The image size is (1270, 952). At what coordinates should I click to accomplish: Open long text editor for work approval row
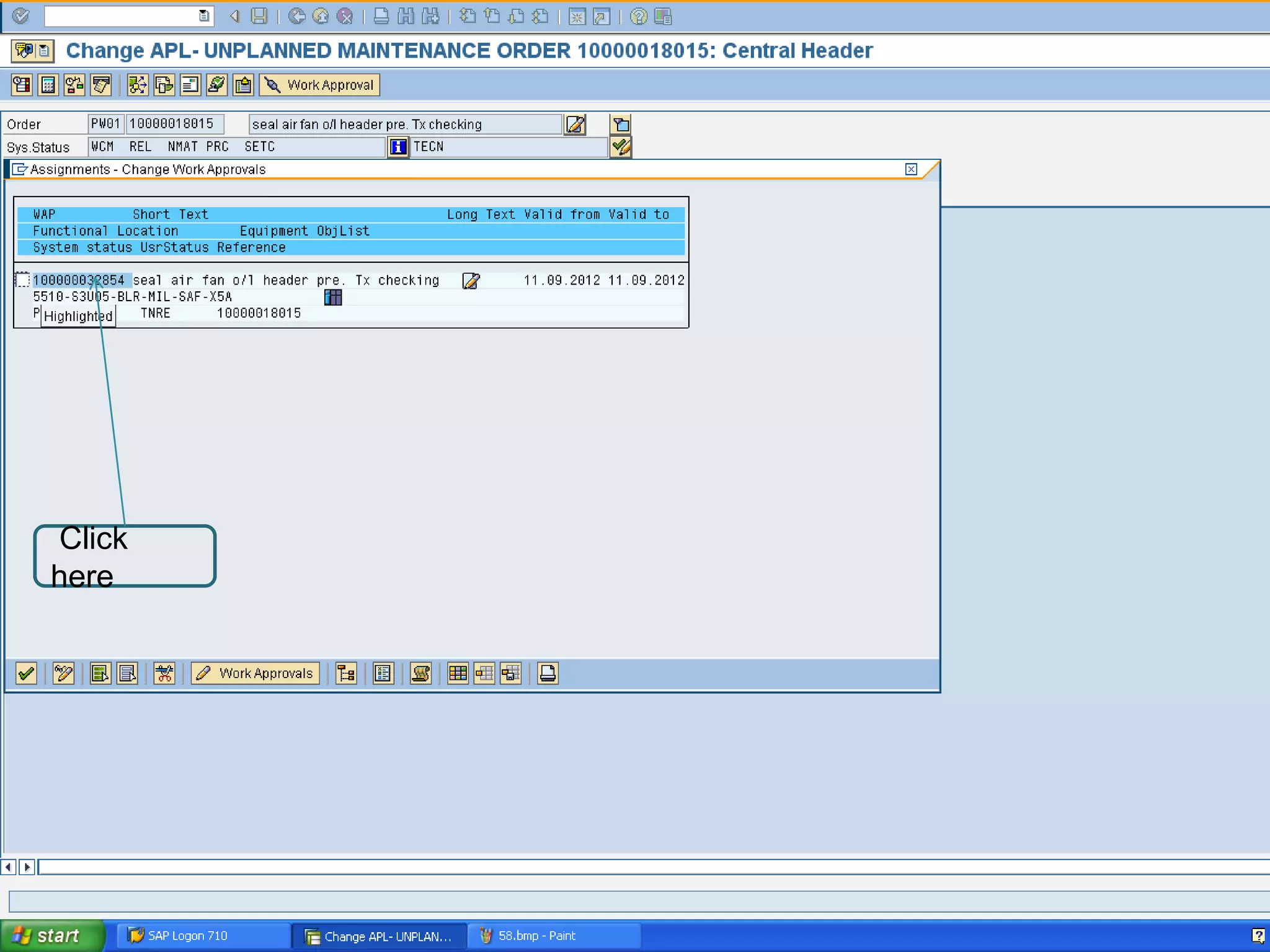coord(471,281)
